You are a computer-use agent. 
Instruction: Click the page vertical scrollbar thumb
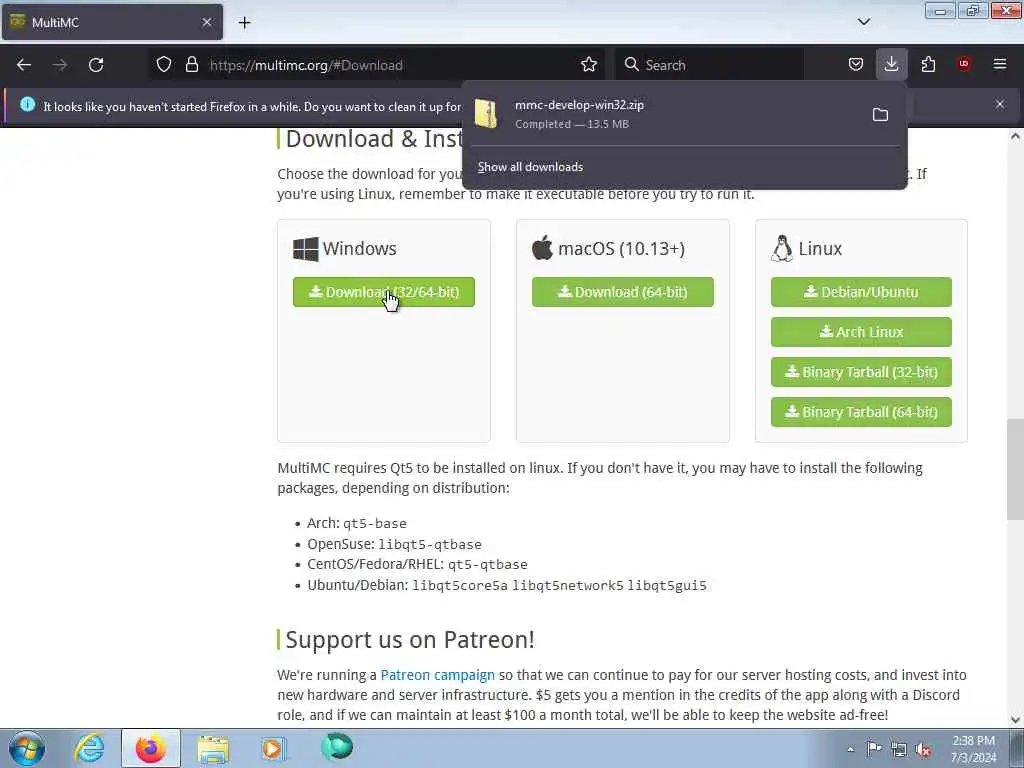pyautogui.click(x=1015, y=469)
